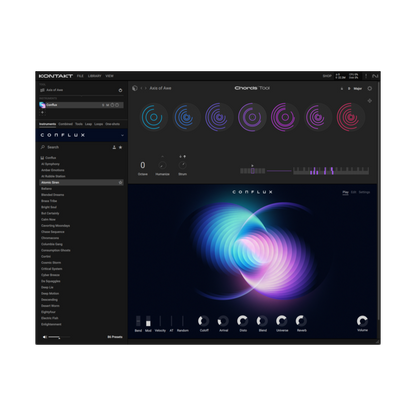416x416 pixels.
Task: Click the Conflux instrument thumbnail in the rack
Action: pos(42,105)
